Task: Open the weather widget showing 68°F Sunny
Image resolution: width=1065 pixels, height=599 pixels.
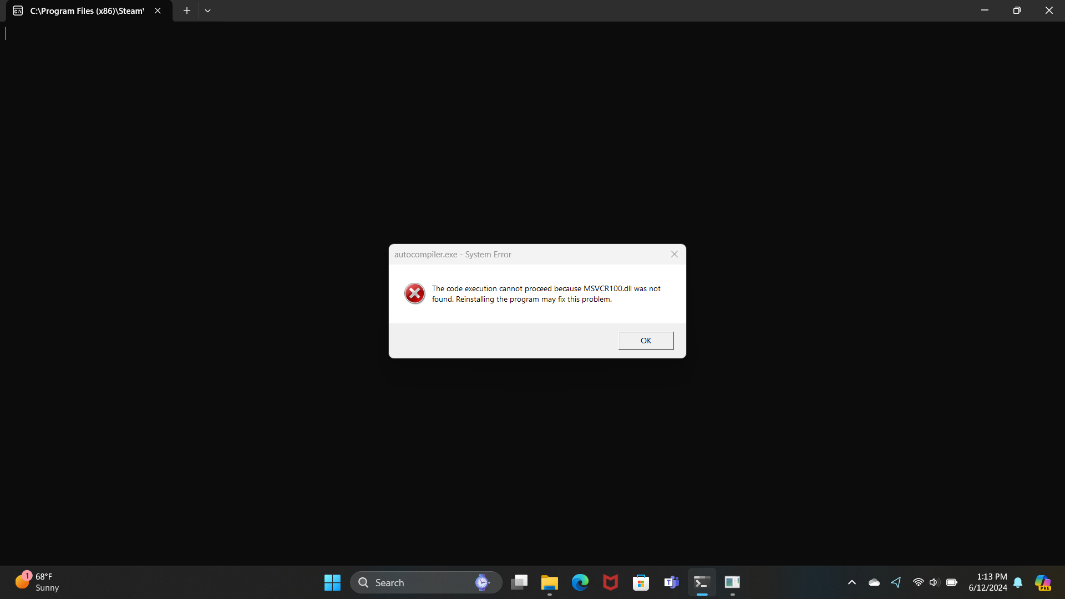Action: [38, 582]
